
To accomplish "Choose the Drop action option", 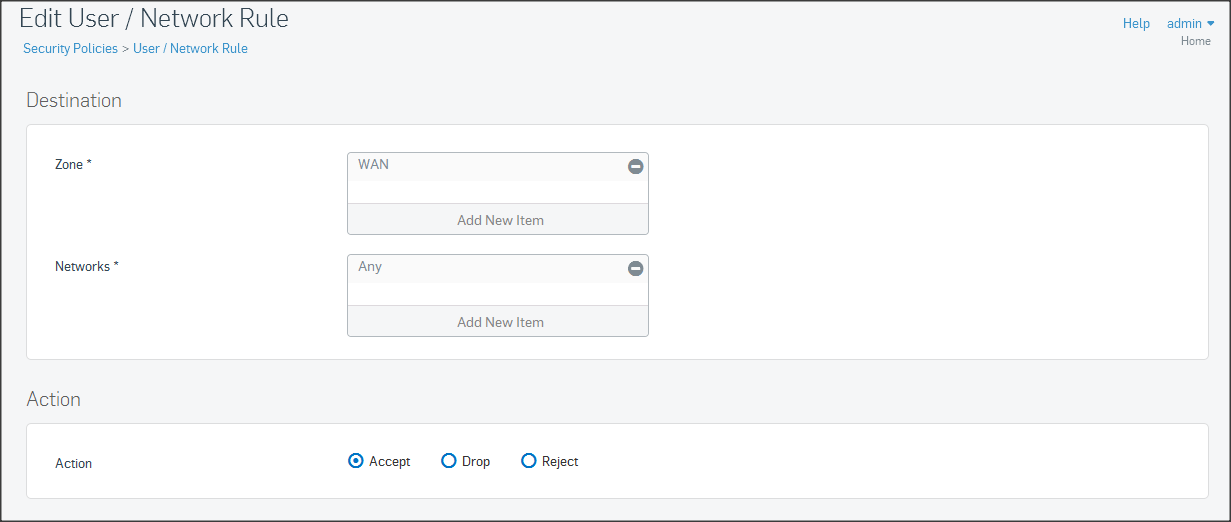I will coord(448,461).
